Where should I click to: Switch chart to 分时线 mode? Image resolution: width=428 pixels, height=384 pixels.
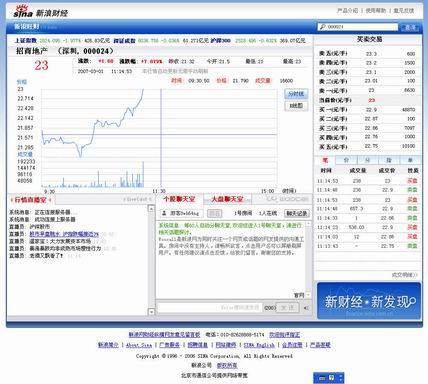[296, 94]
